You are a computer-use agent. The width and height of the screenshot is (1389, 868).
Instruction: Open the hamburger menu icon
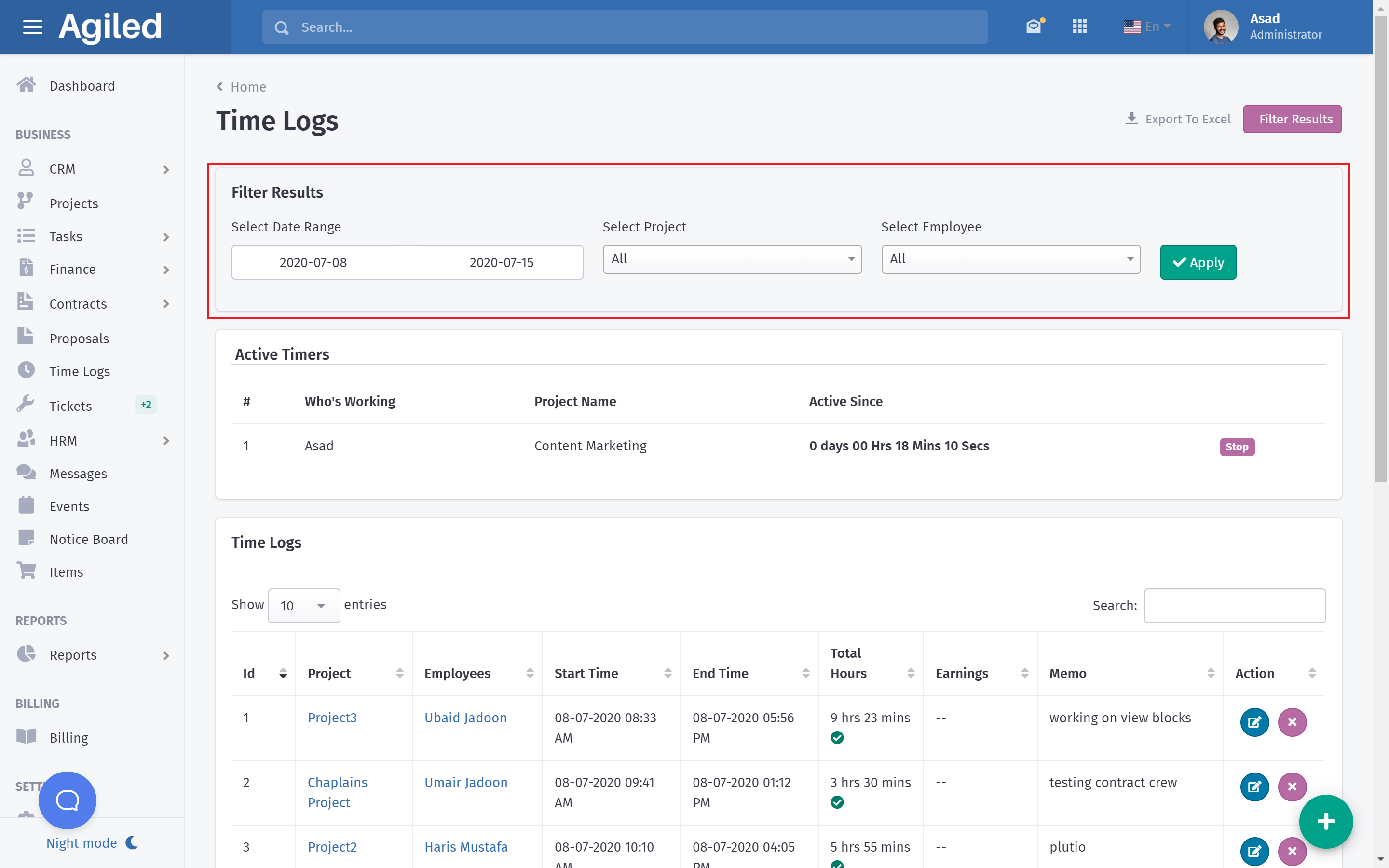click(x=33, y=27)
